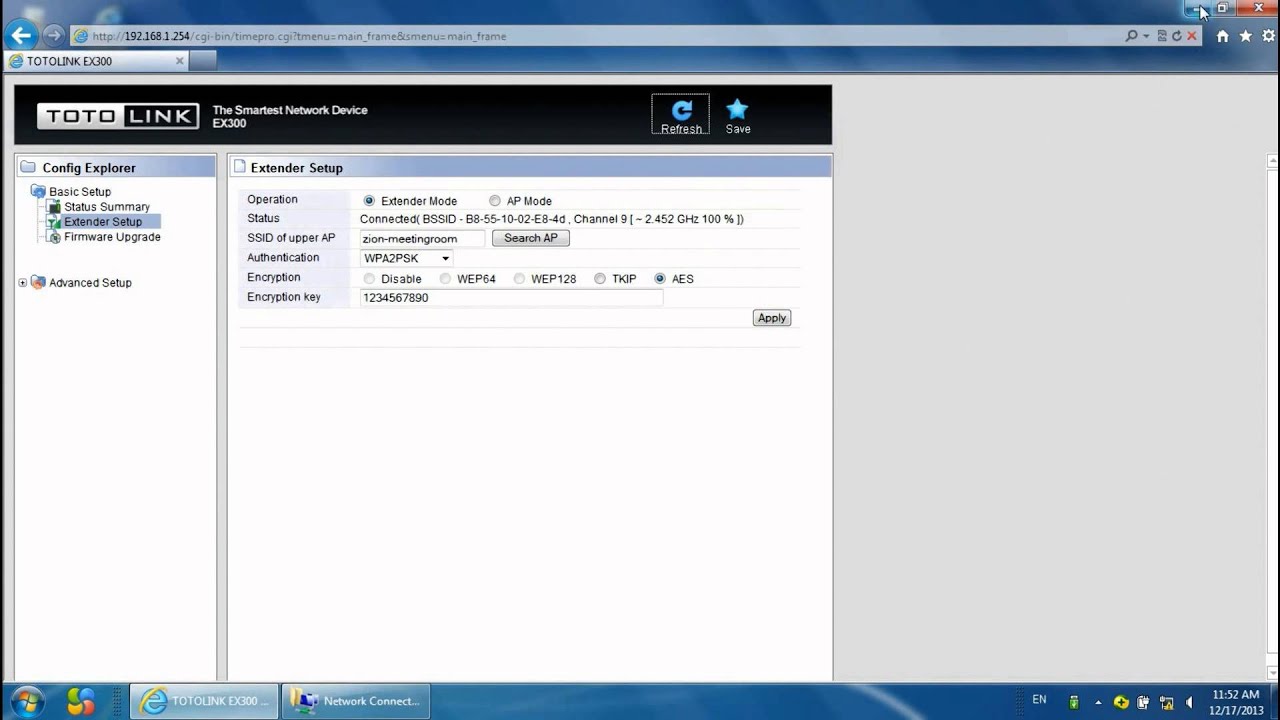This screenshot has width=1280, height=720.
Task: Click the Connected BSSID status text
Action: click(552, 219)
